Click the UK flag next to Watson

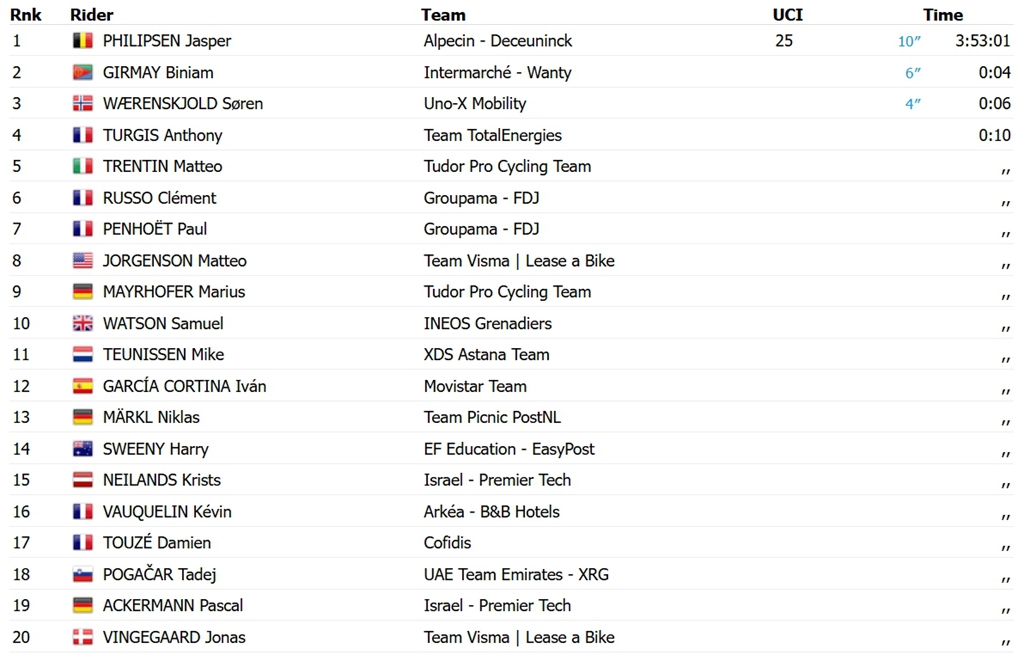pos(82,323)
